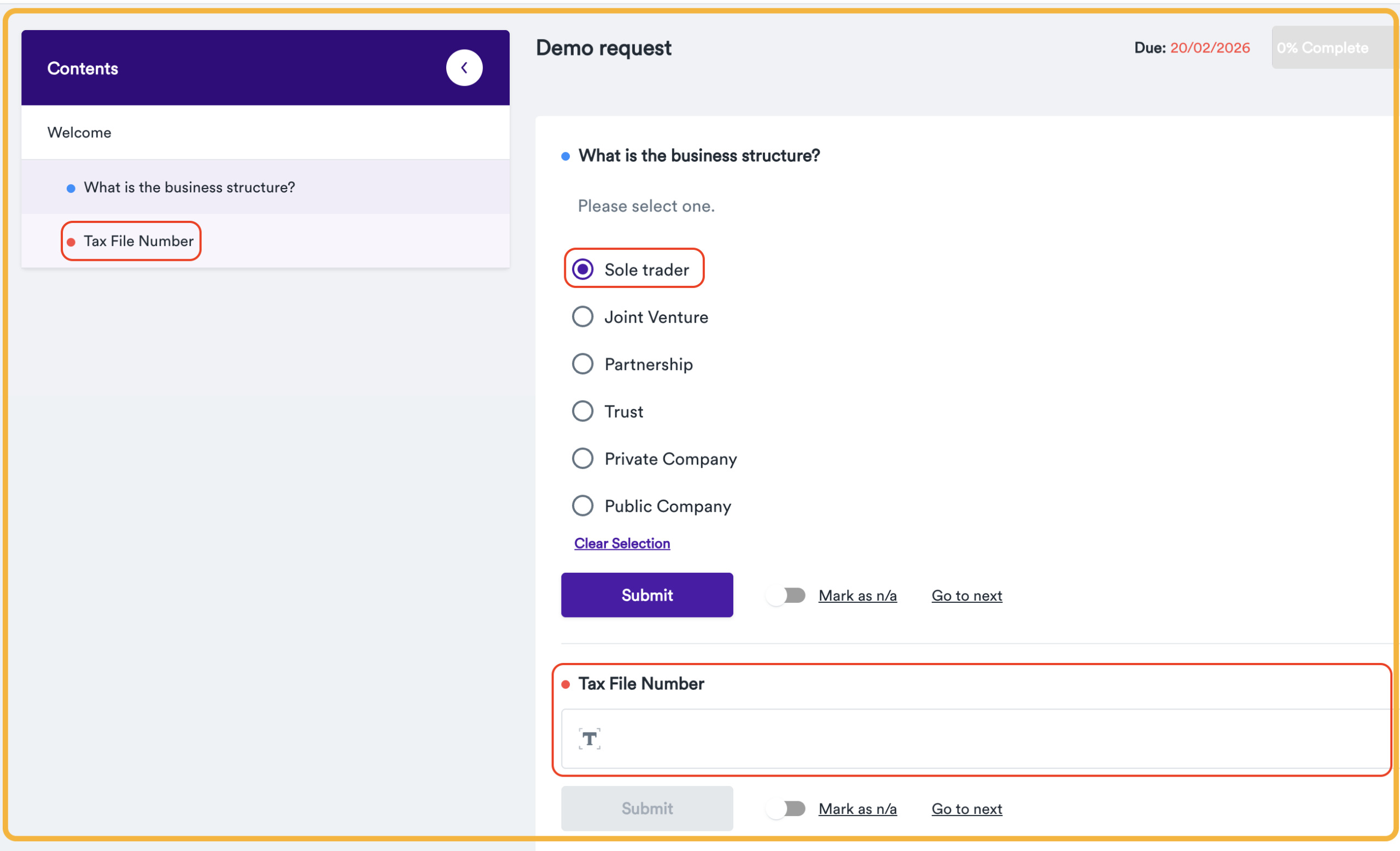Click the 0% Complete progress indicator
The image size is (1400, 851).
[x=1331, y=48]
